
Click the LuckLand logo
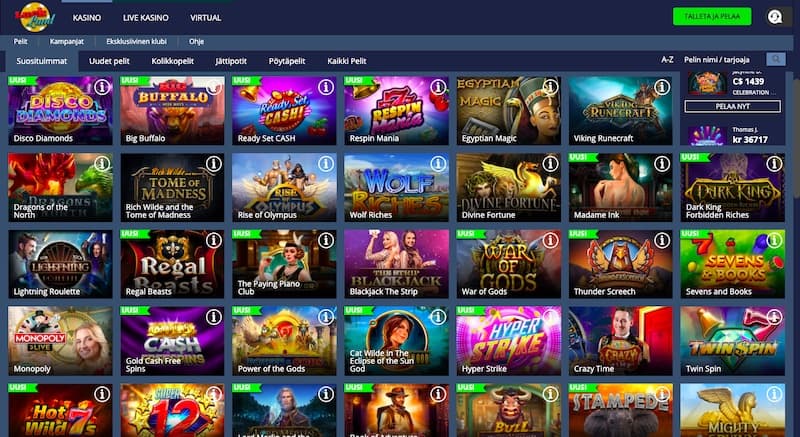[35, 17]
